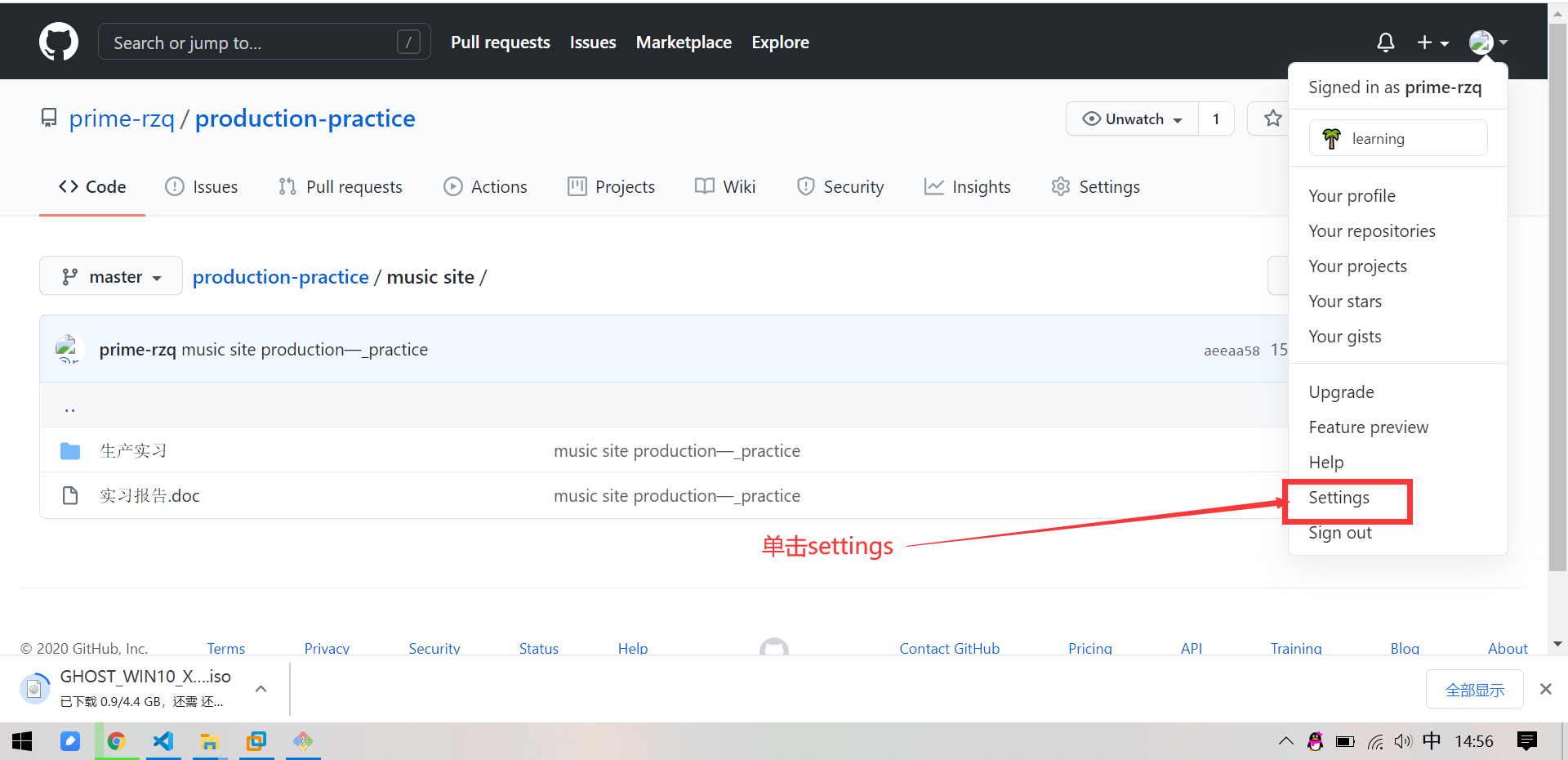
Task: Click the Insights graph icon
Action: click(x=933, y=186)
